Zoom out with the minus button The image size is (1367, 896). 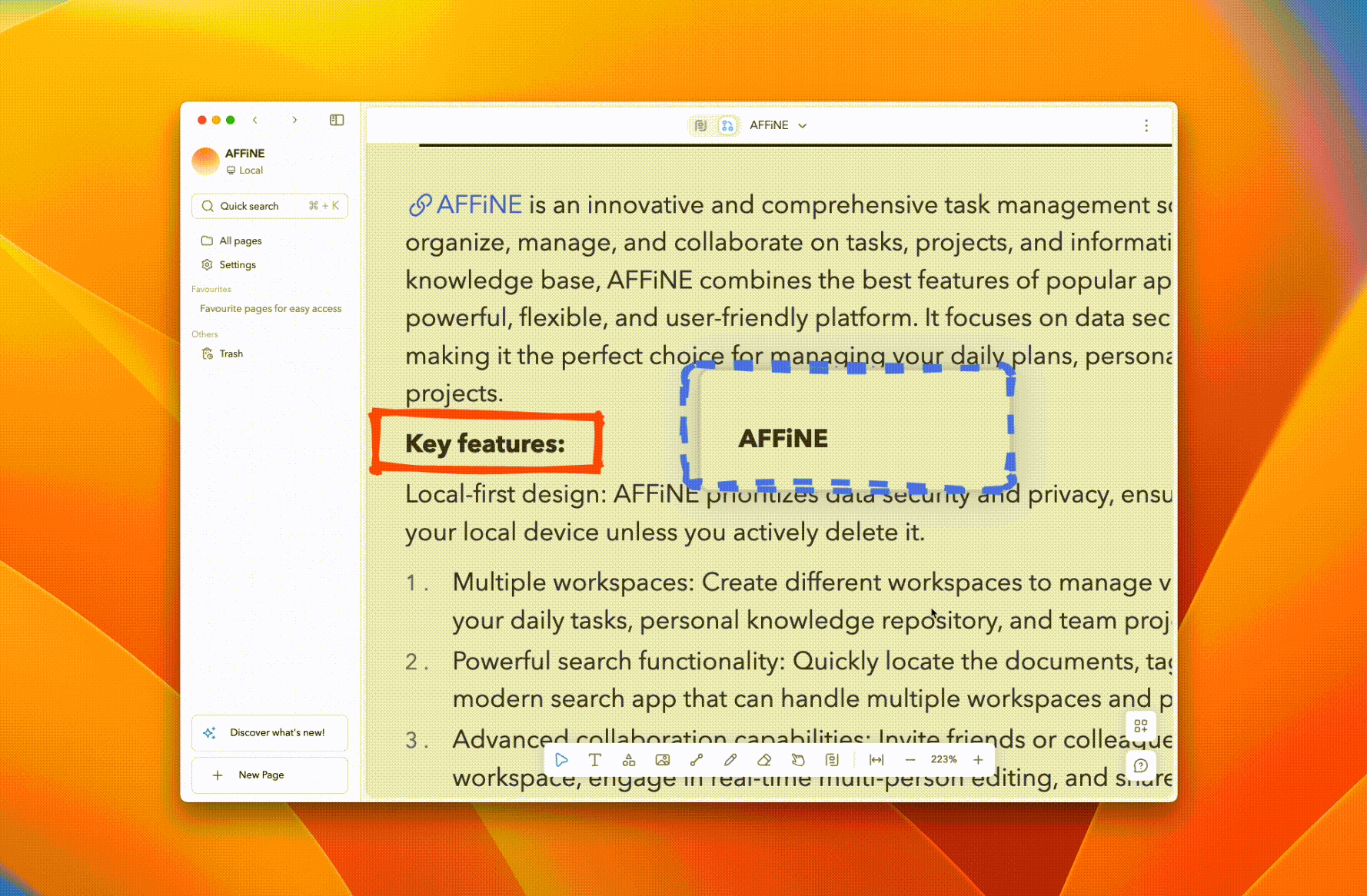pyautogui.click(x=910, y=760)
